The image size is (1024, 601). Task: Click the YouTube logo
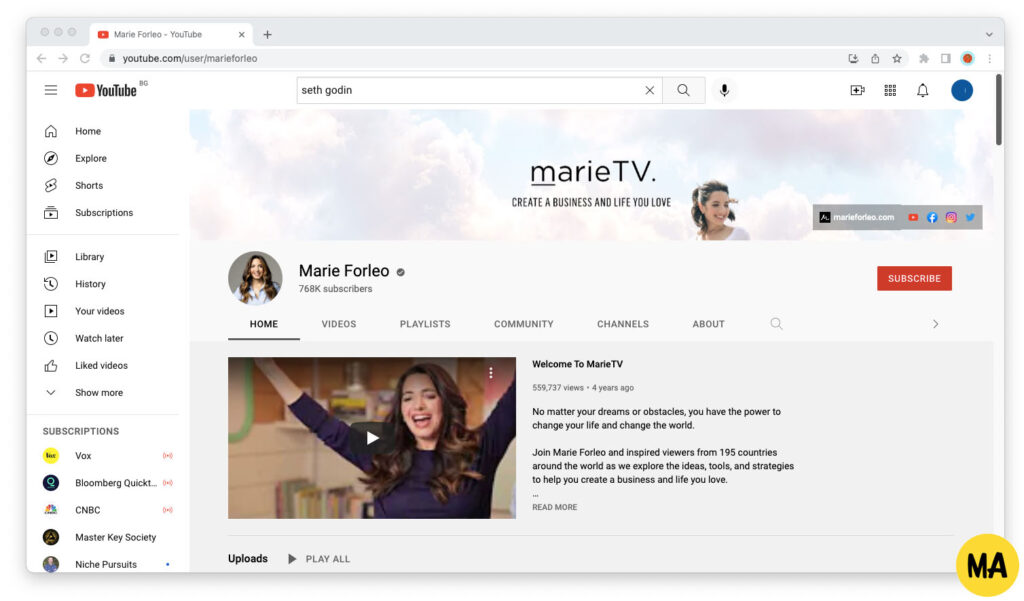point(106,90)
